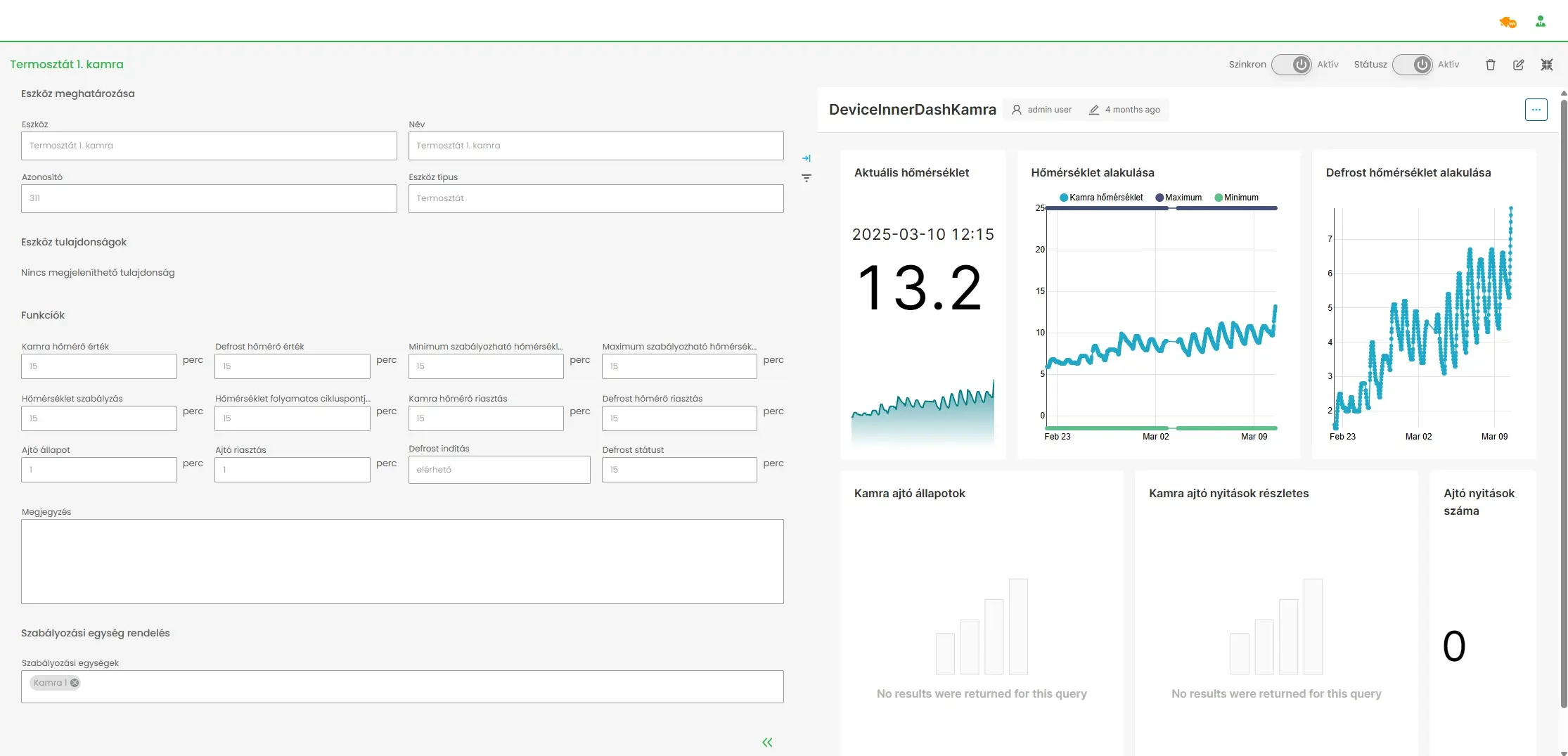Click the pencil edit device icon
Image resolution: width=1568 pixels, height=756 pixels.
coord(1519,65)
